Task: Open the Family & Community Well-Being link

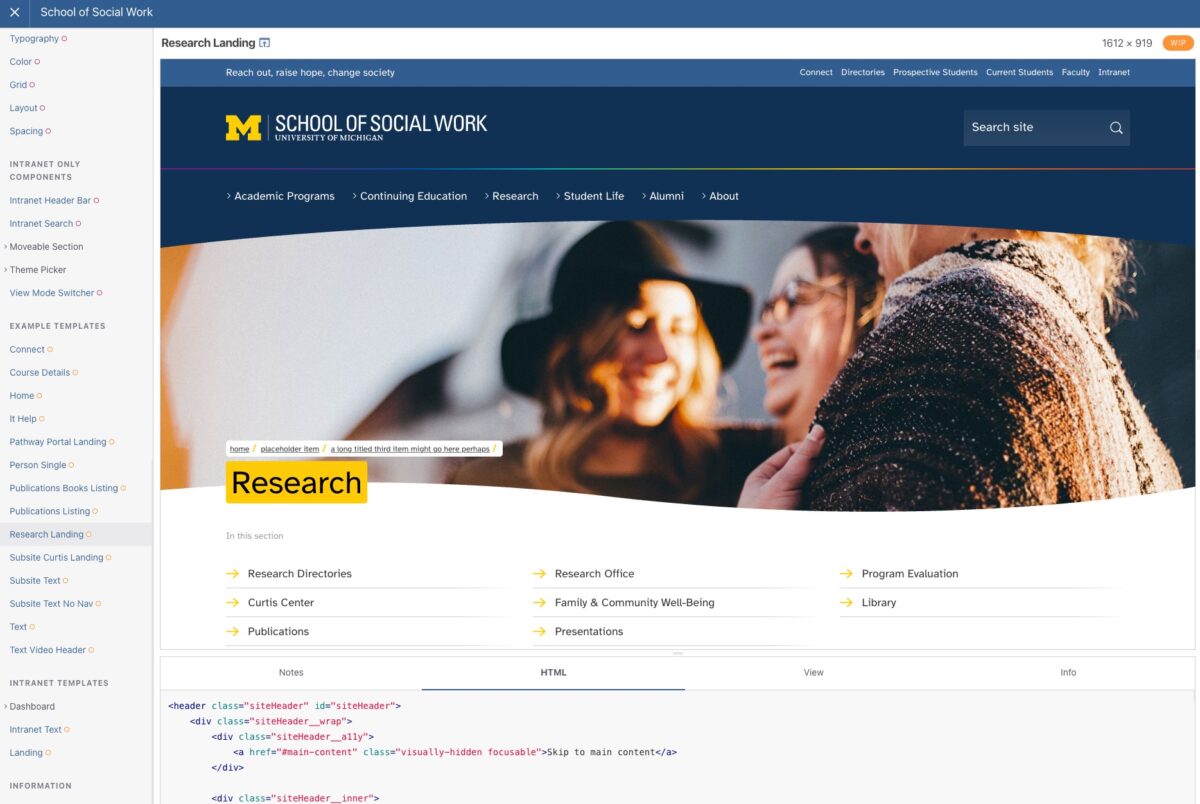Action: click(634, 603)
